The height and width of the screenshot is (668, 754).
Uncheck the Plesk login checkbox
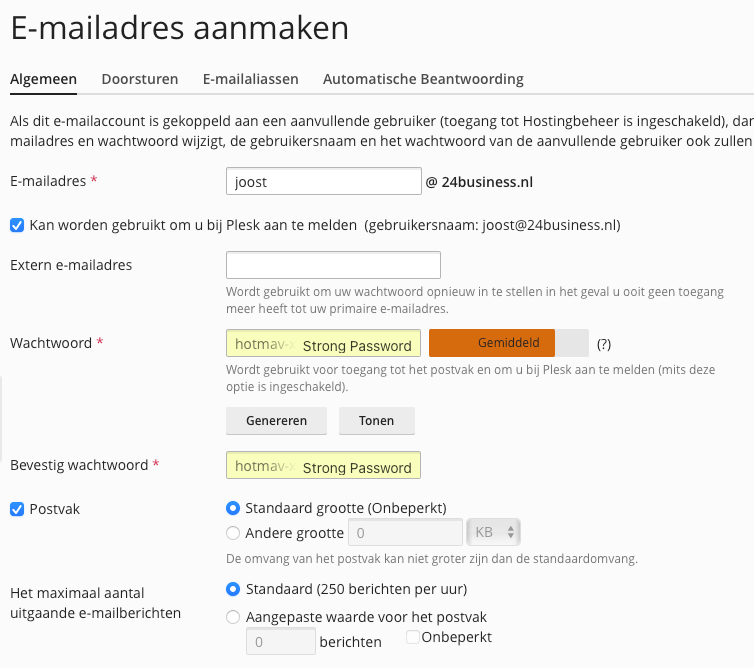[x=17, y=225]
